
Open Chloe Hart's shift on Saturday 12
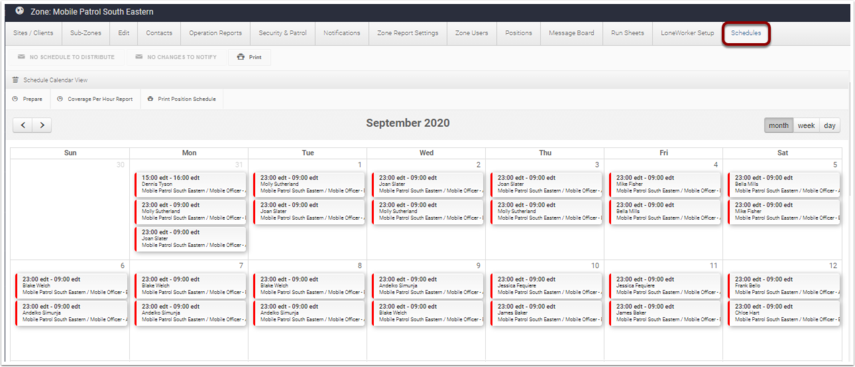point(784,313)
